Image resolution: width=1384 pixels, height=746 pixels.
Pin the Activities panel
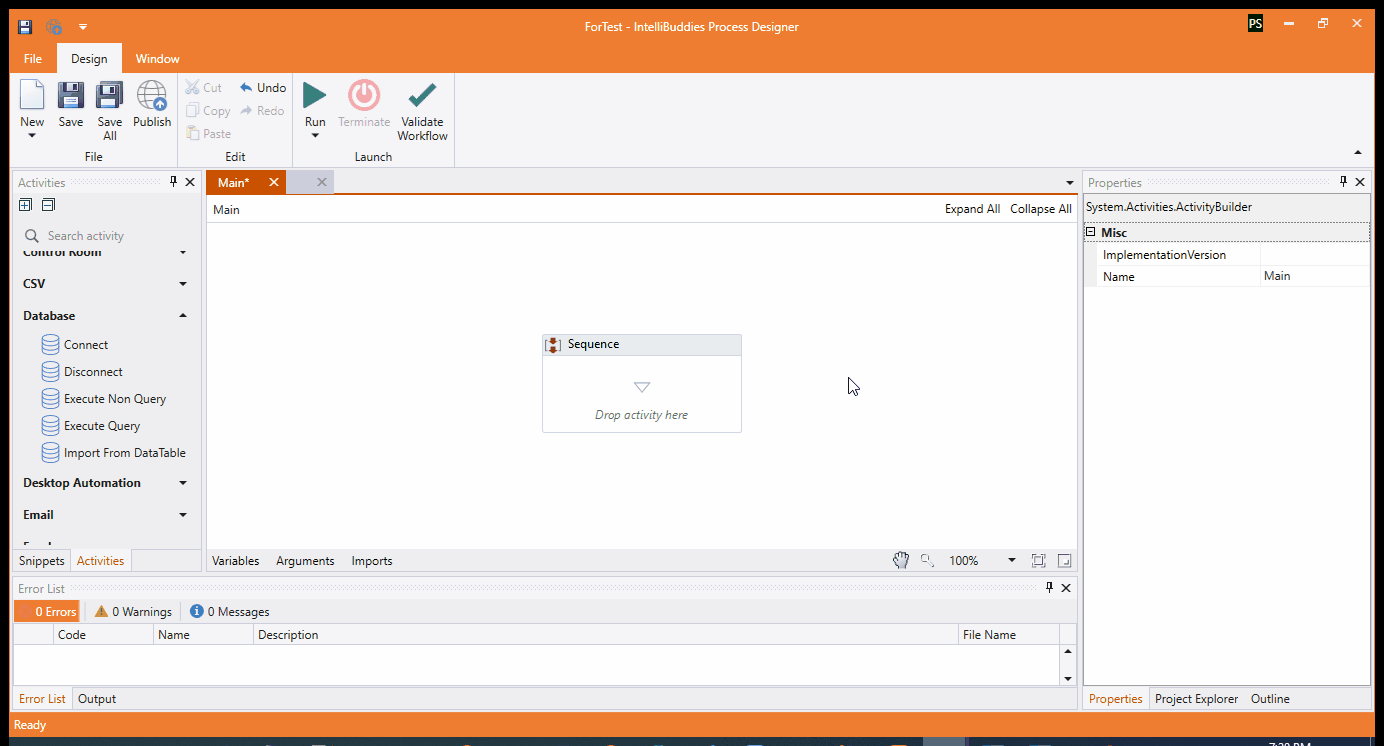point(175,181)
